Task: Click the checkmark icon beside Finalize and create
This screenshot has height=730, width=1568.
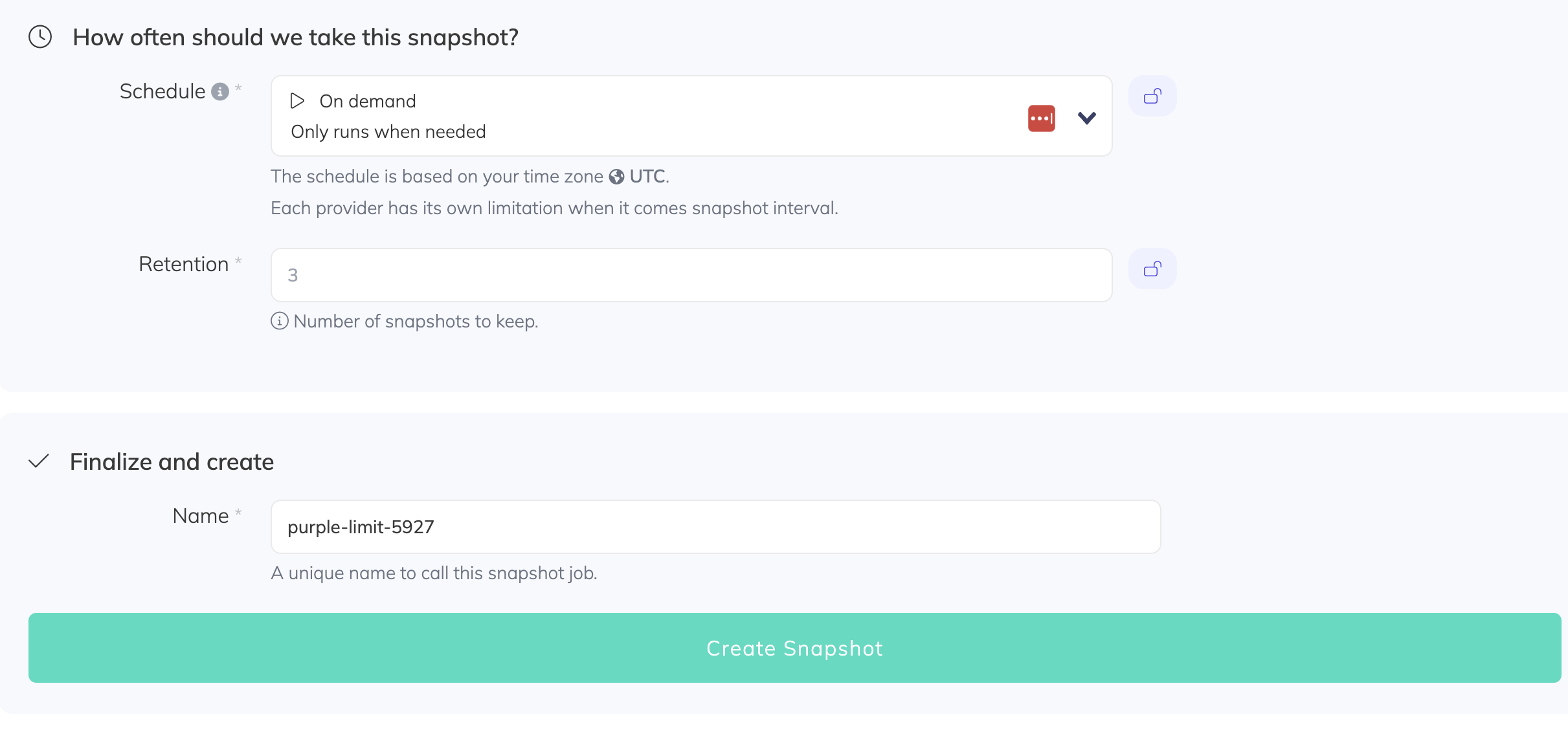Action: pyautogui.click(x=39, y=461)
